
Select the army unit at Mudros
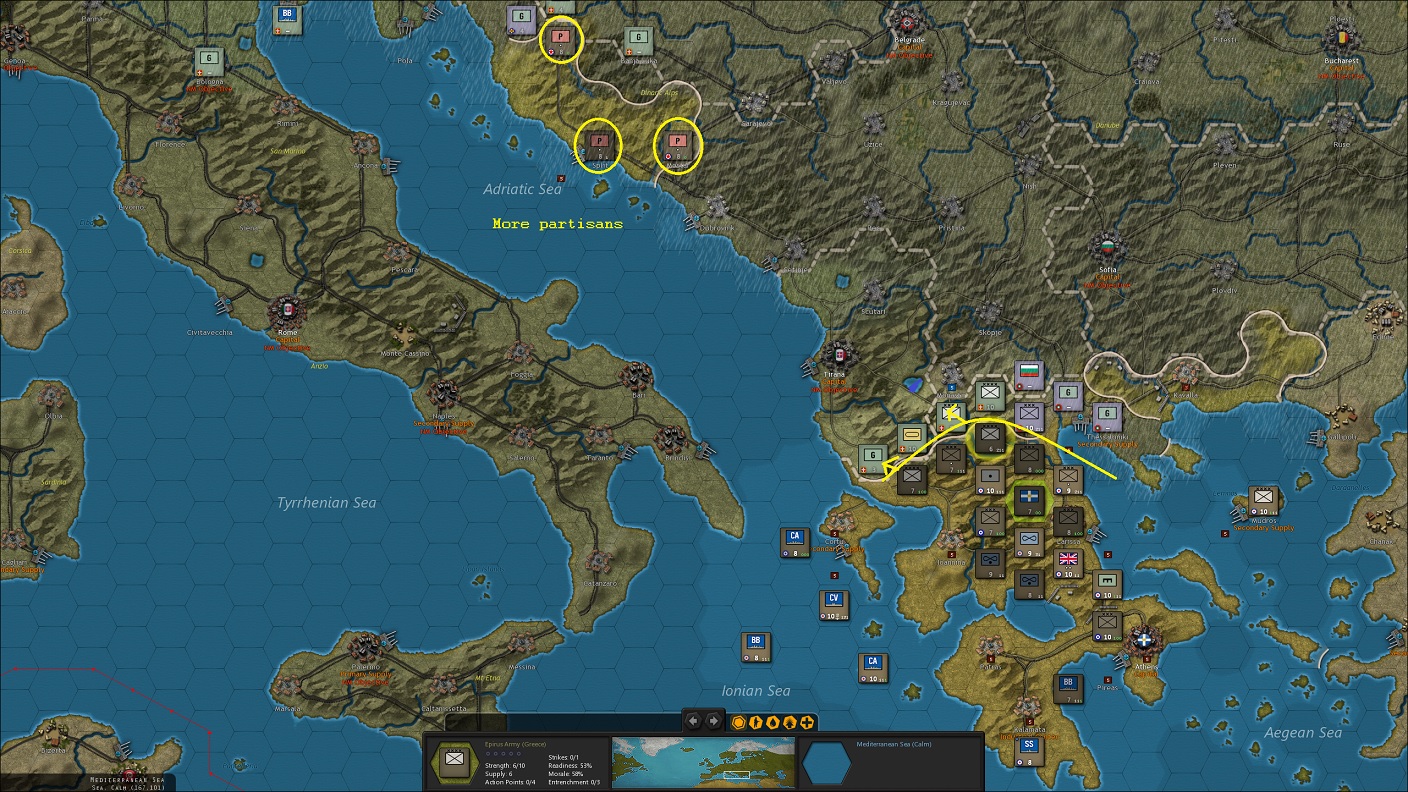(1263, 500)
